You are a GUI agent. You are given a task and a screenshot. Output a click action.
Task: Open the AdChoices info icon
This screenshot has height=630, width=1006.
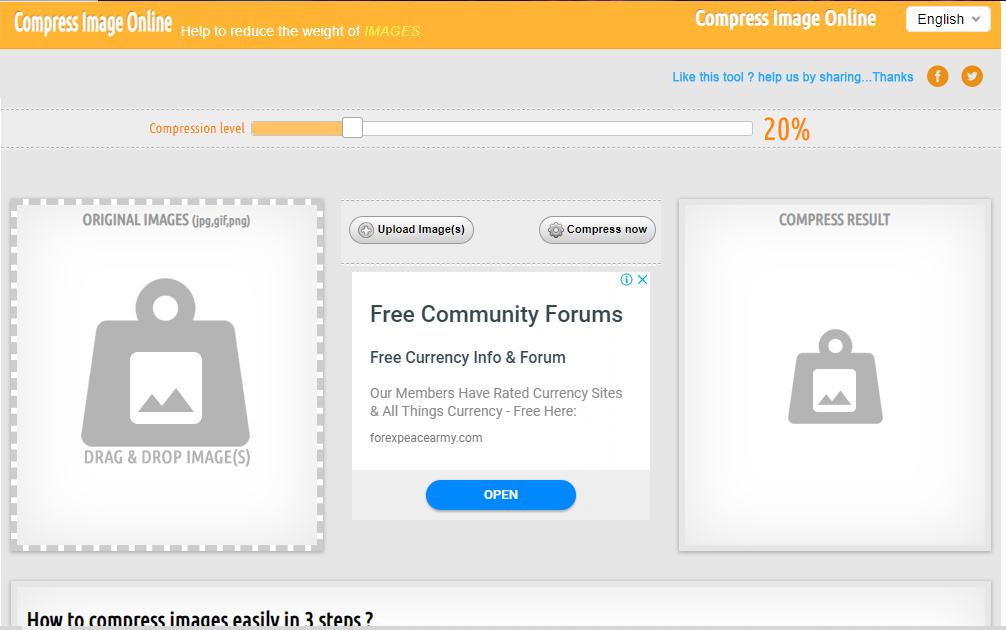click(x=627, y=280)
